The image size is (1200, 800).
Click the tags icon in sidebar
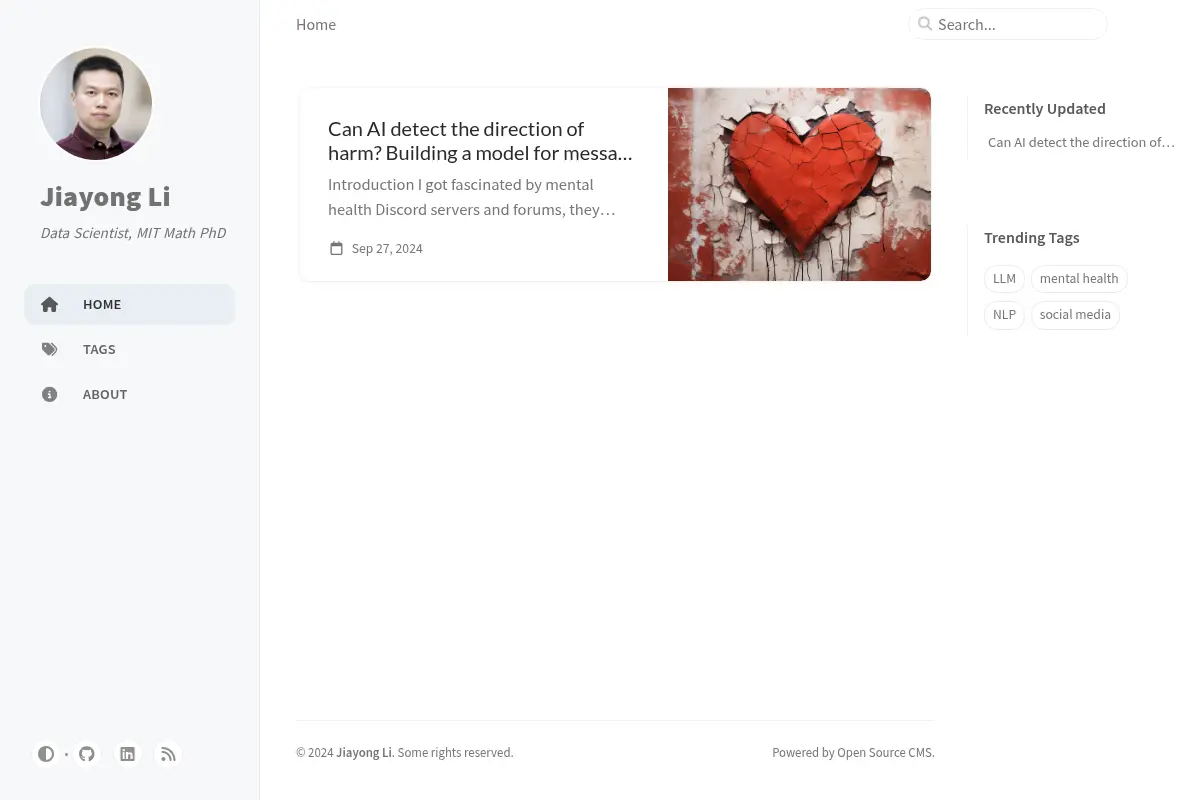click(49, 349)
